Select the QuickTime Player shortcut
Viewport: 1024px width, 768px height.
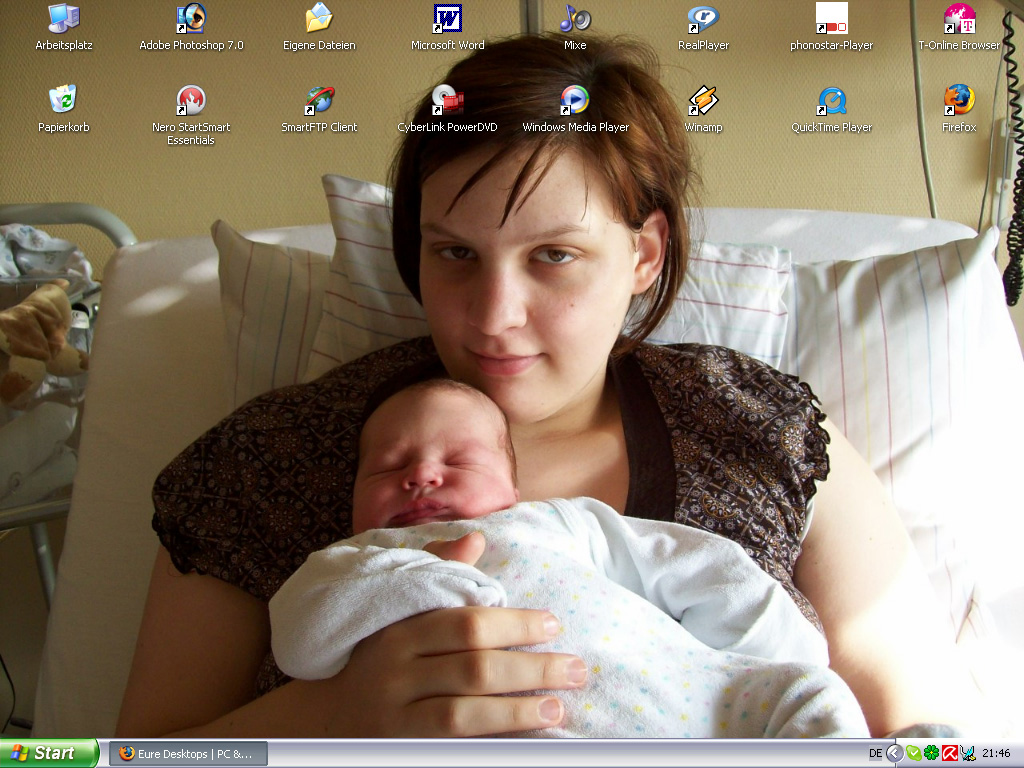831,100
